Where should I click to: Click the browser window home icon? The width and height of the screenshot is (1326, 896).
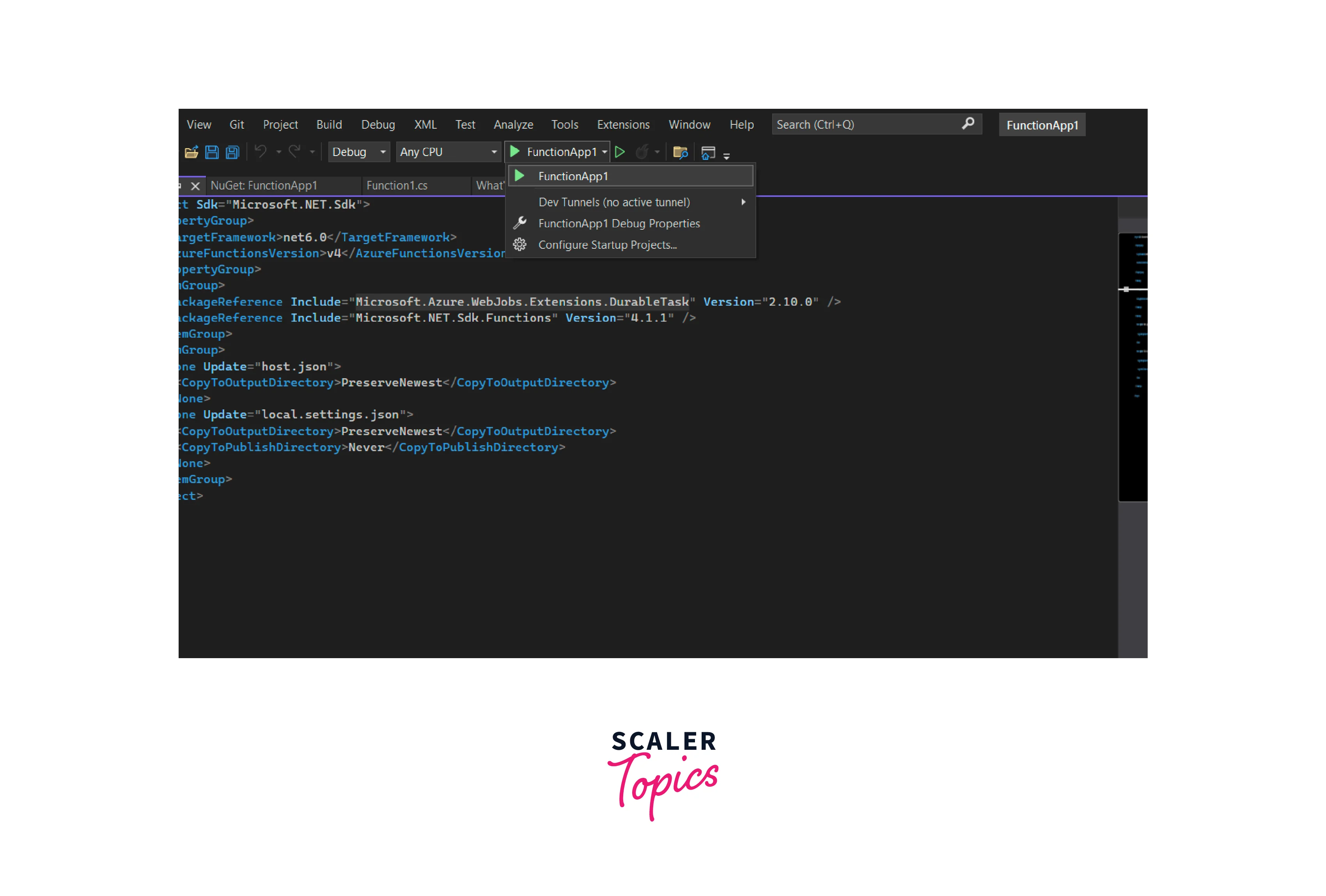pos(708,153)
